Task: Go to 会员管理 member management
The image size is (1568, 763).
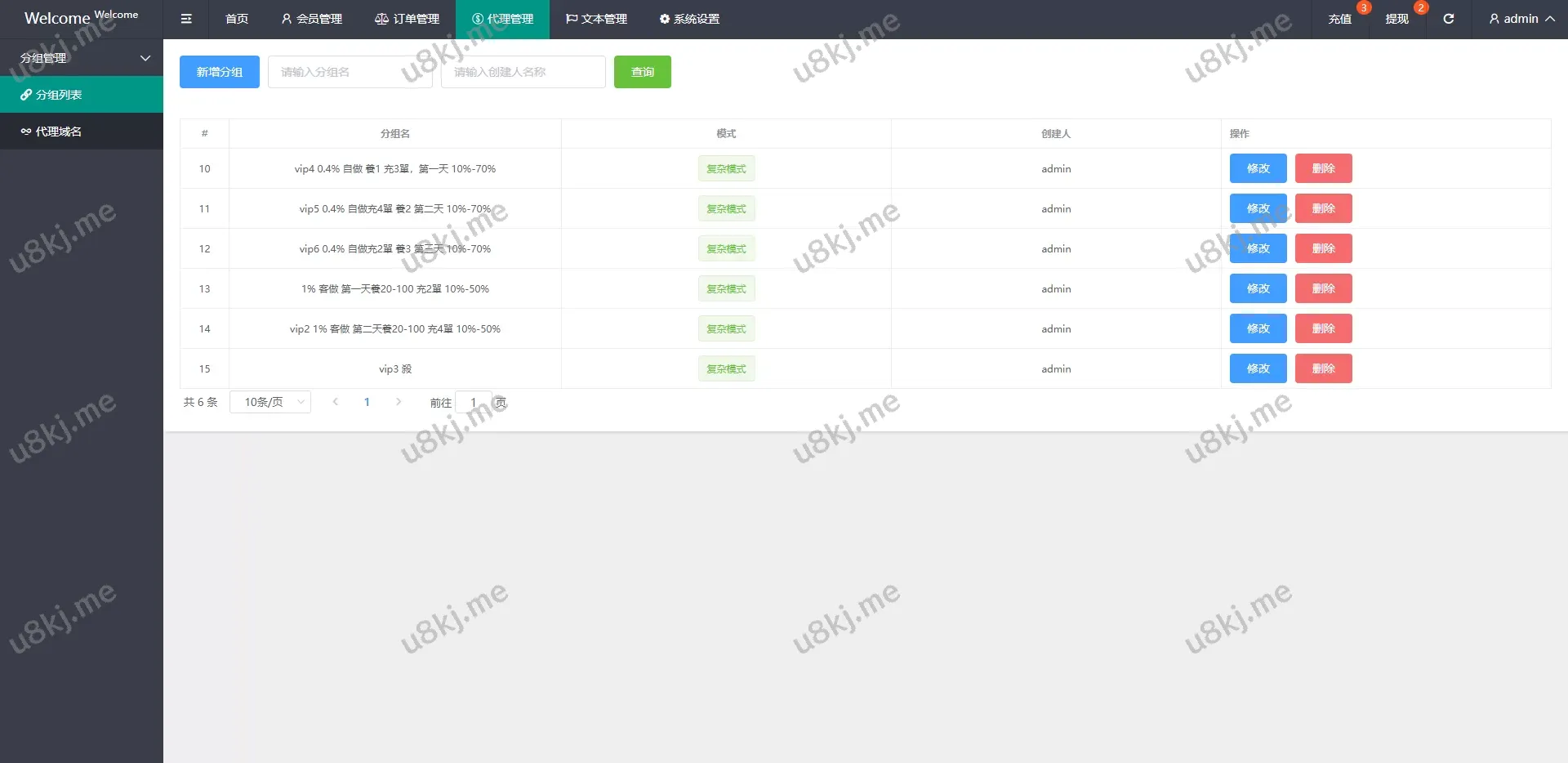Action: pyautogui.click(x=311, y=19)
